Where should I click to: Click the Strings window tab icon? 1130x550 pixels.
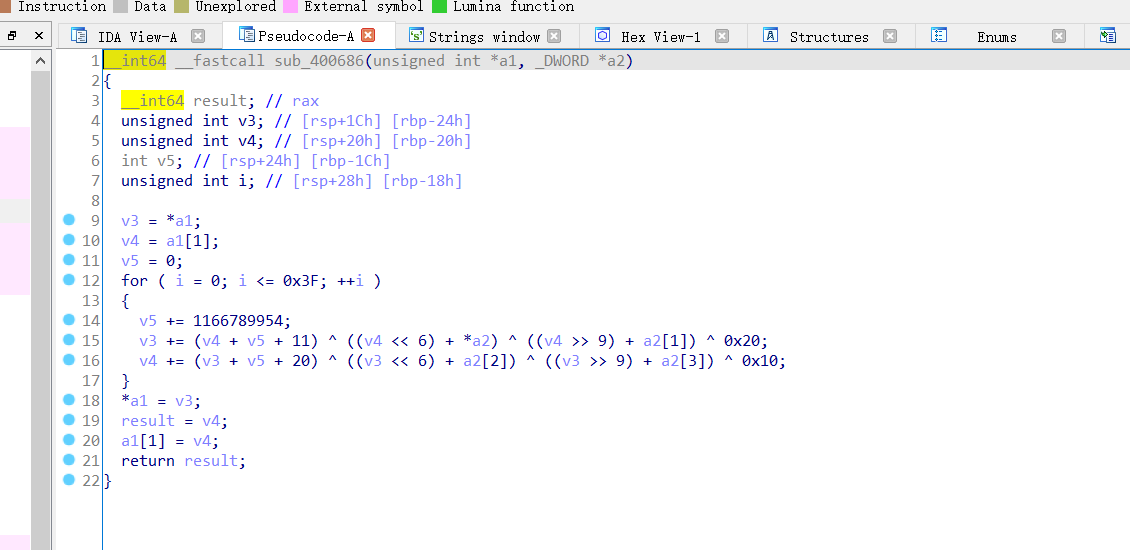[x=415, y=36]
